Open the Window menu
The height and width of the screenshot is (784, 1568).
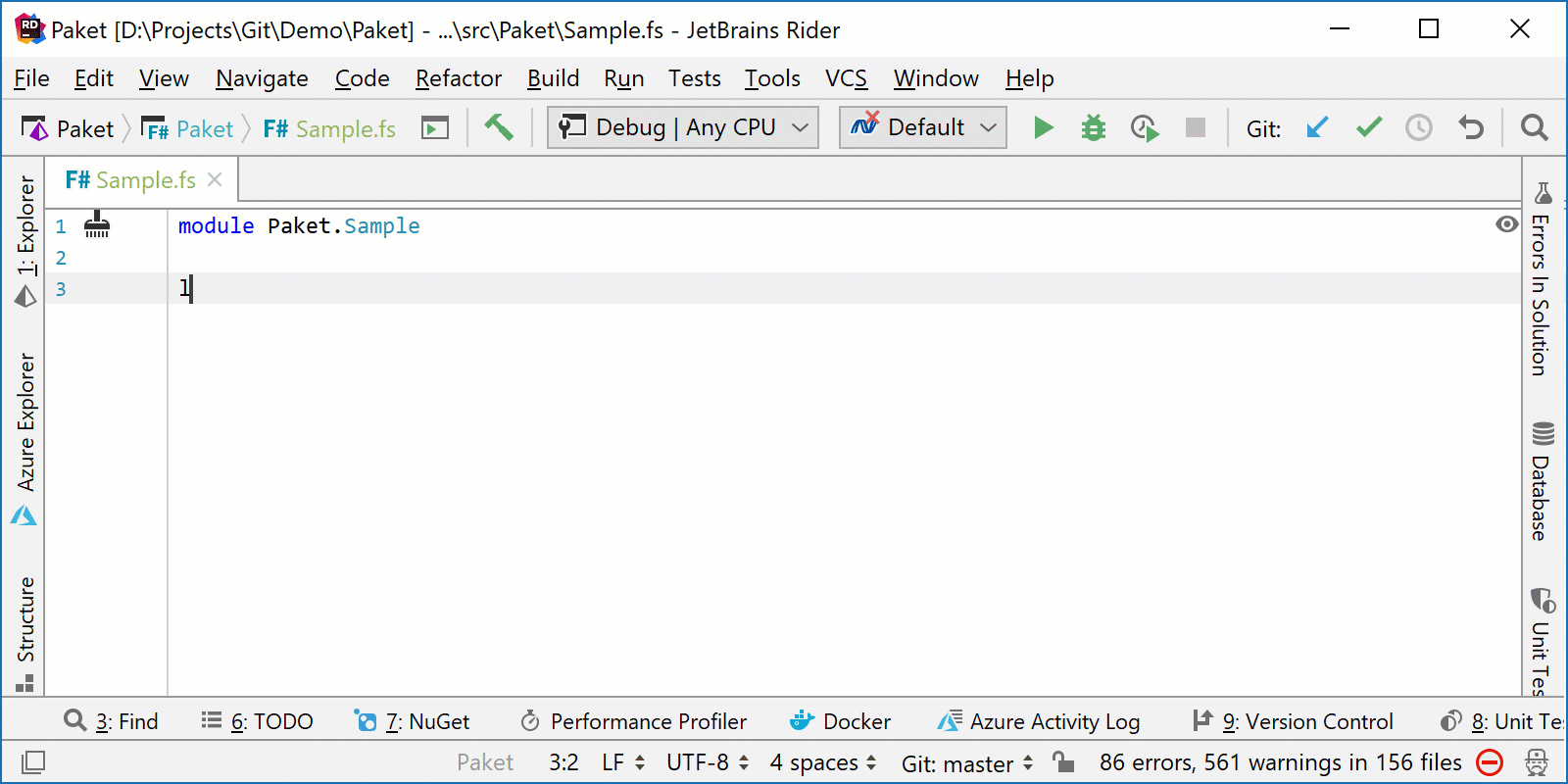(x=936, y=78)
